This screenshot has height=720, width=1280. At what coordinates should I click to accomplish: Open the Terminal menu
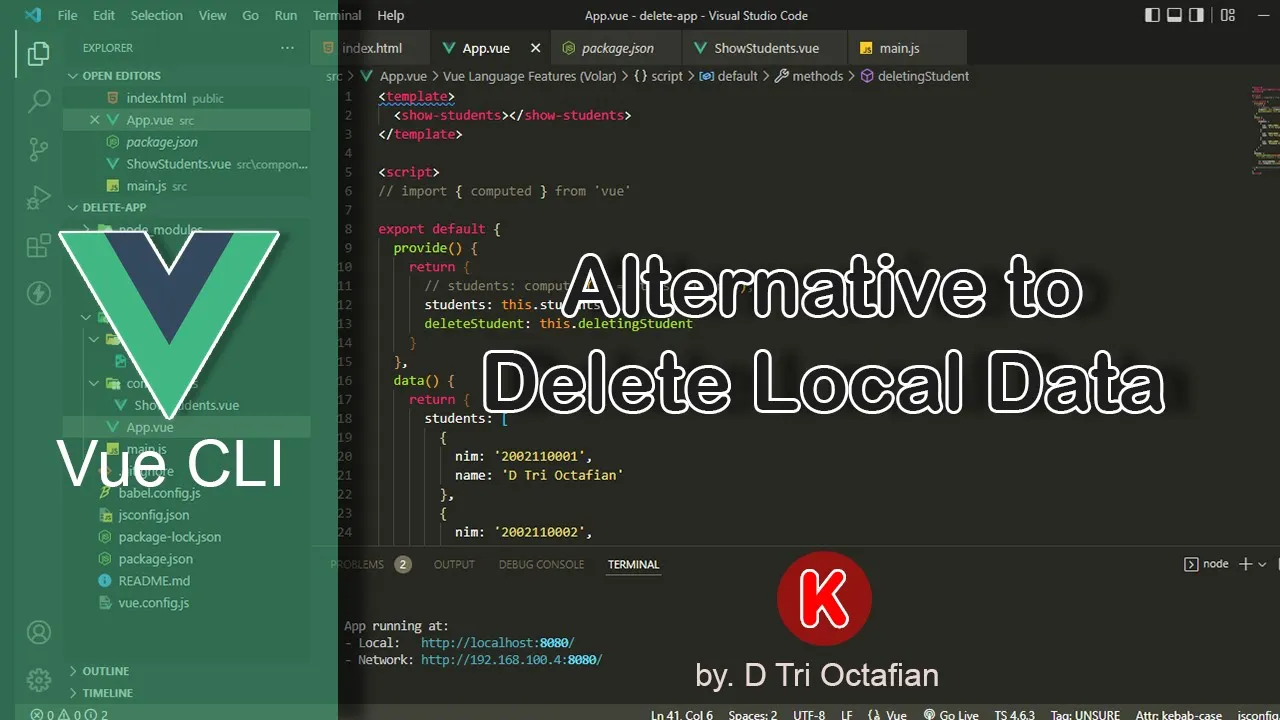click(x=337, y=15)
